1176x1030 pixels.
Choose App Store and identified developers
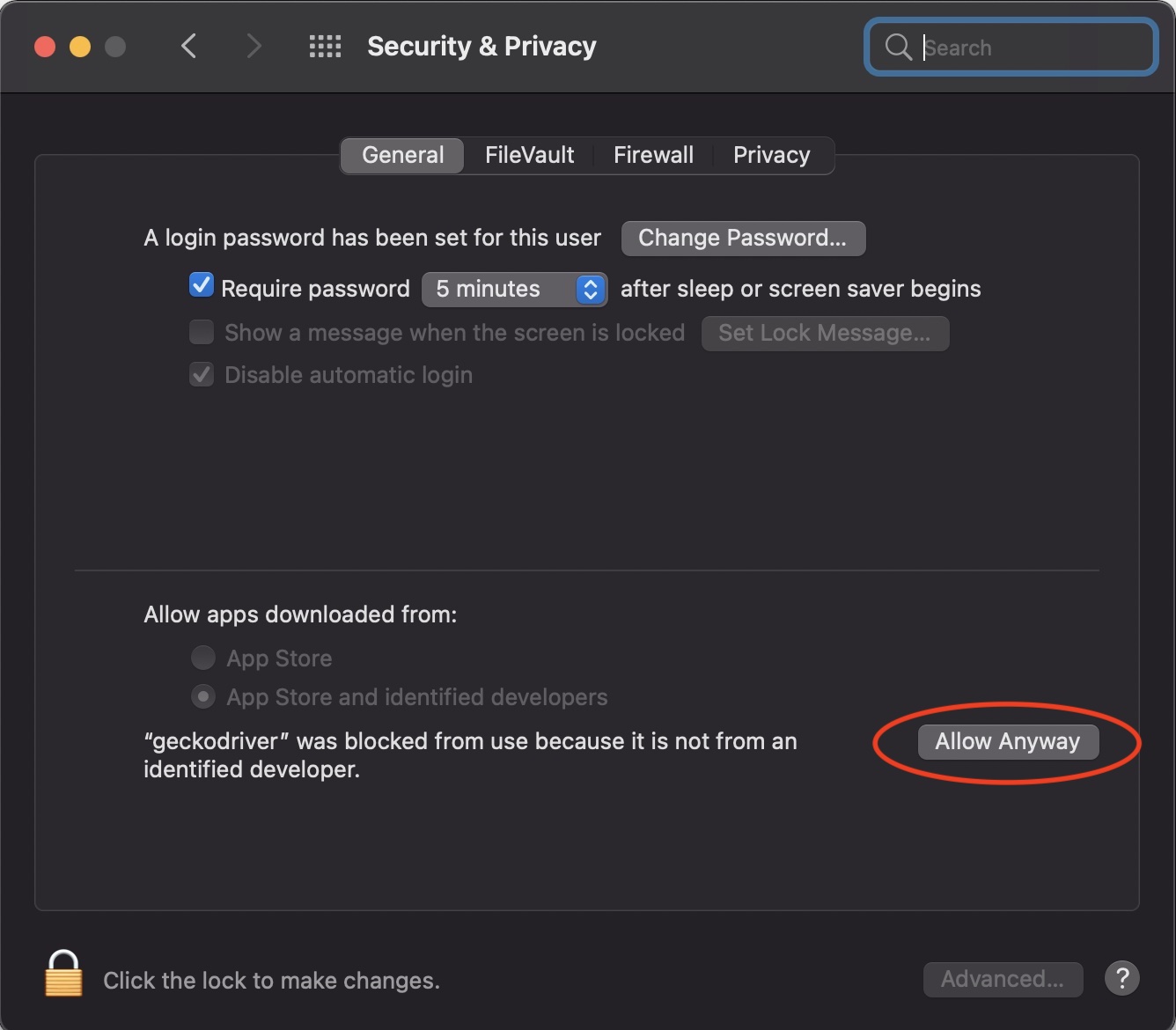pos(203,697)
